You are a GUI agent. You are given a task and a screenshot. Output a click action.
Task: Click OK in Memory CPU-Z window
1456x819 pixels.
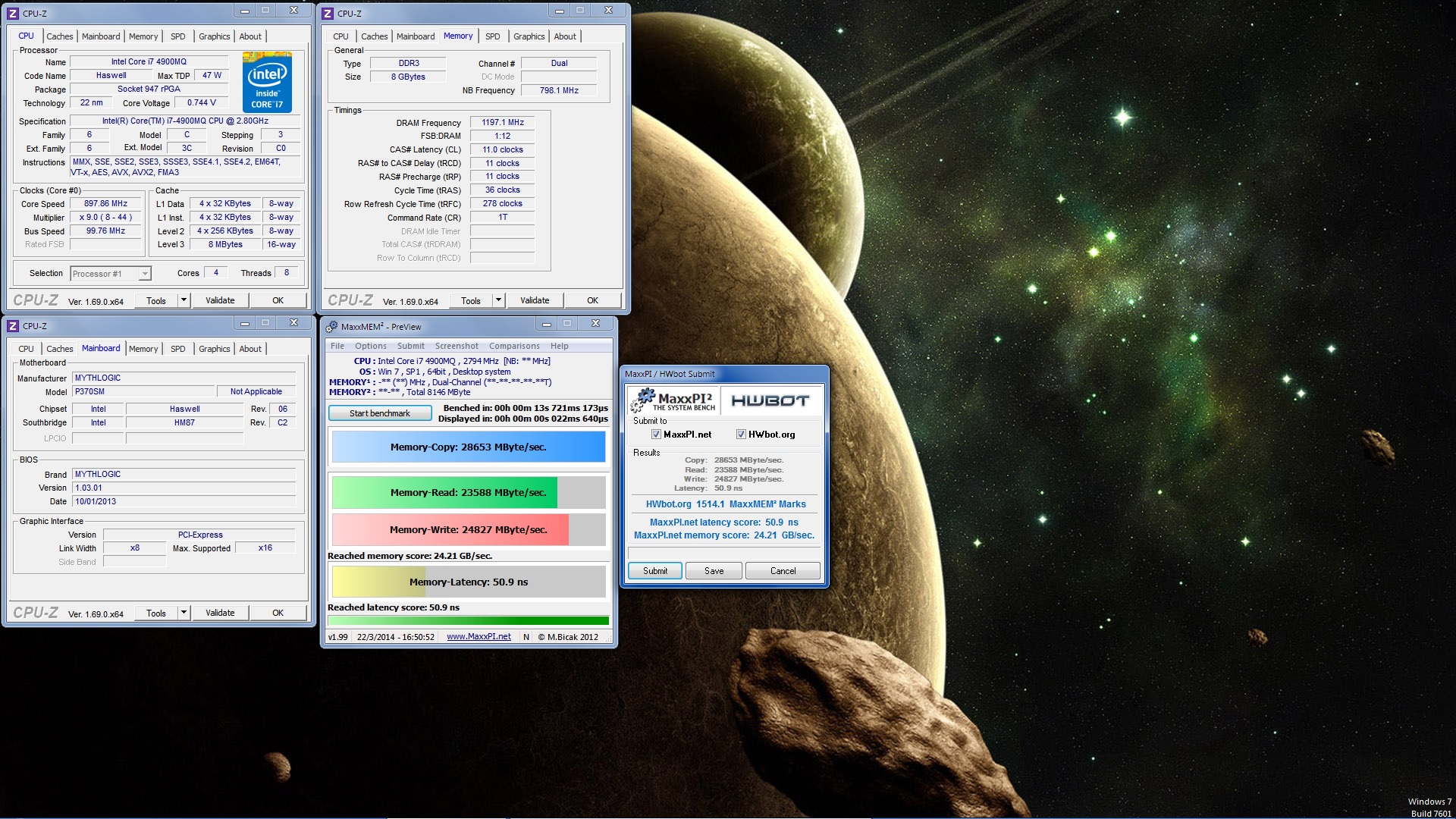coord(593,300)
